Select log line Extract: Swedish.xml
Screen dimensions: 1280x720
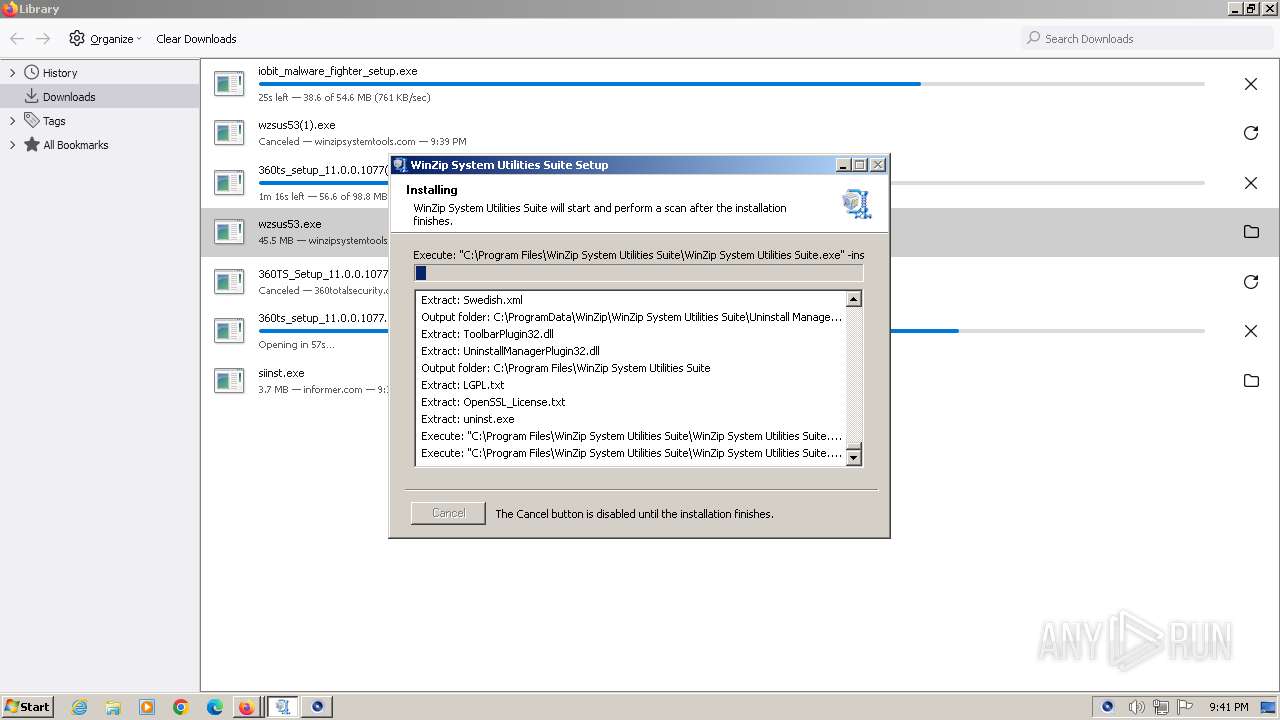pyautogui.click(x=471, y=300)
